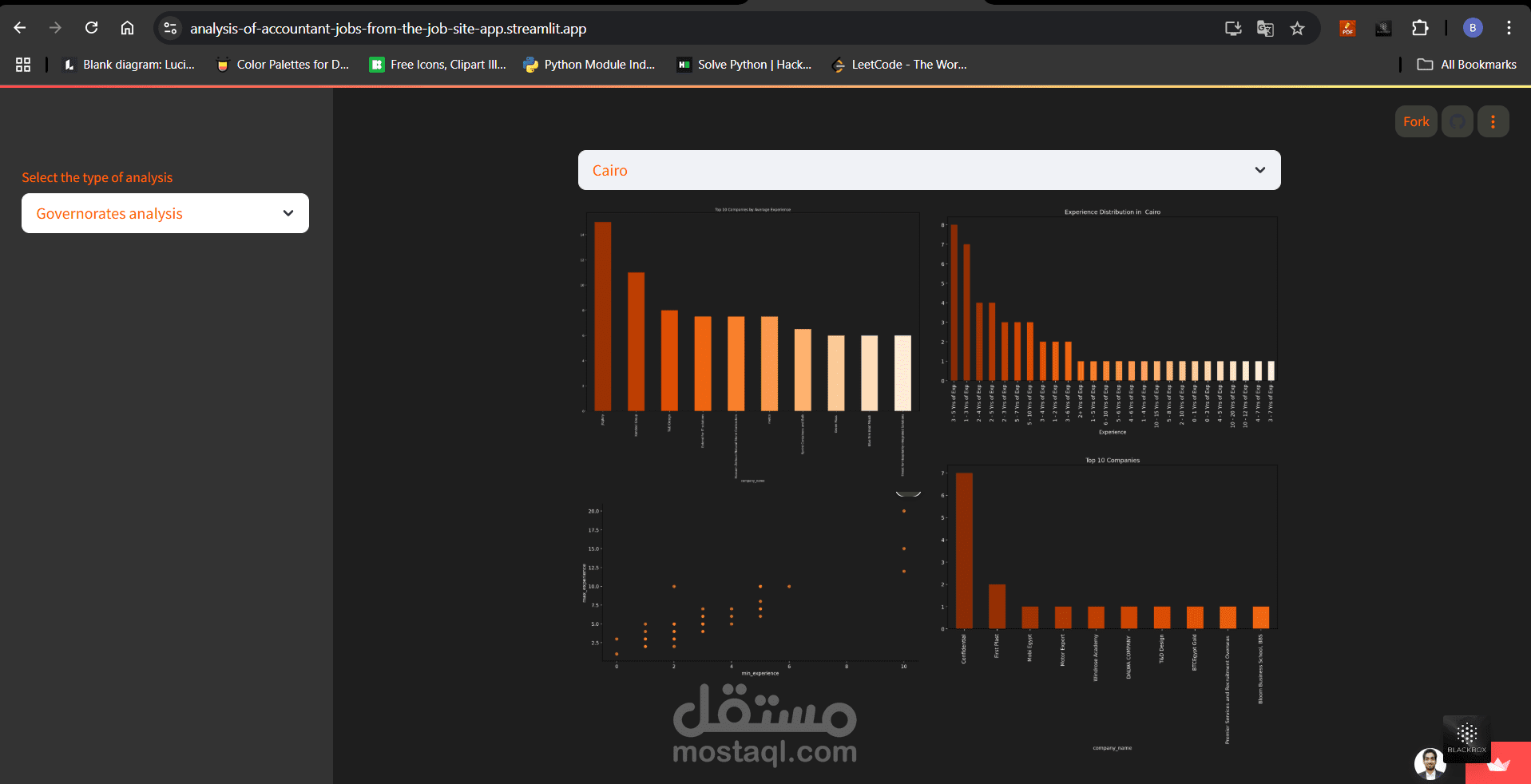This screenshot has width=1531, height=784.
Task: Go back to the previous page
Action: point(20,28)
